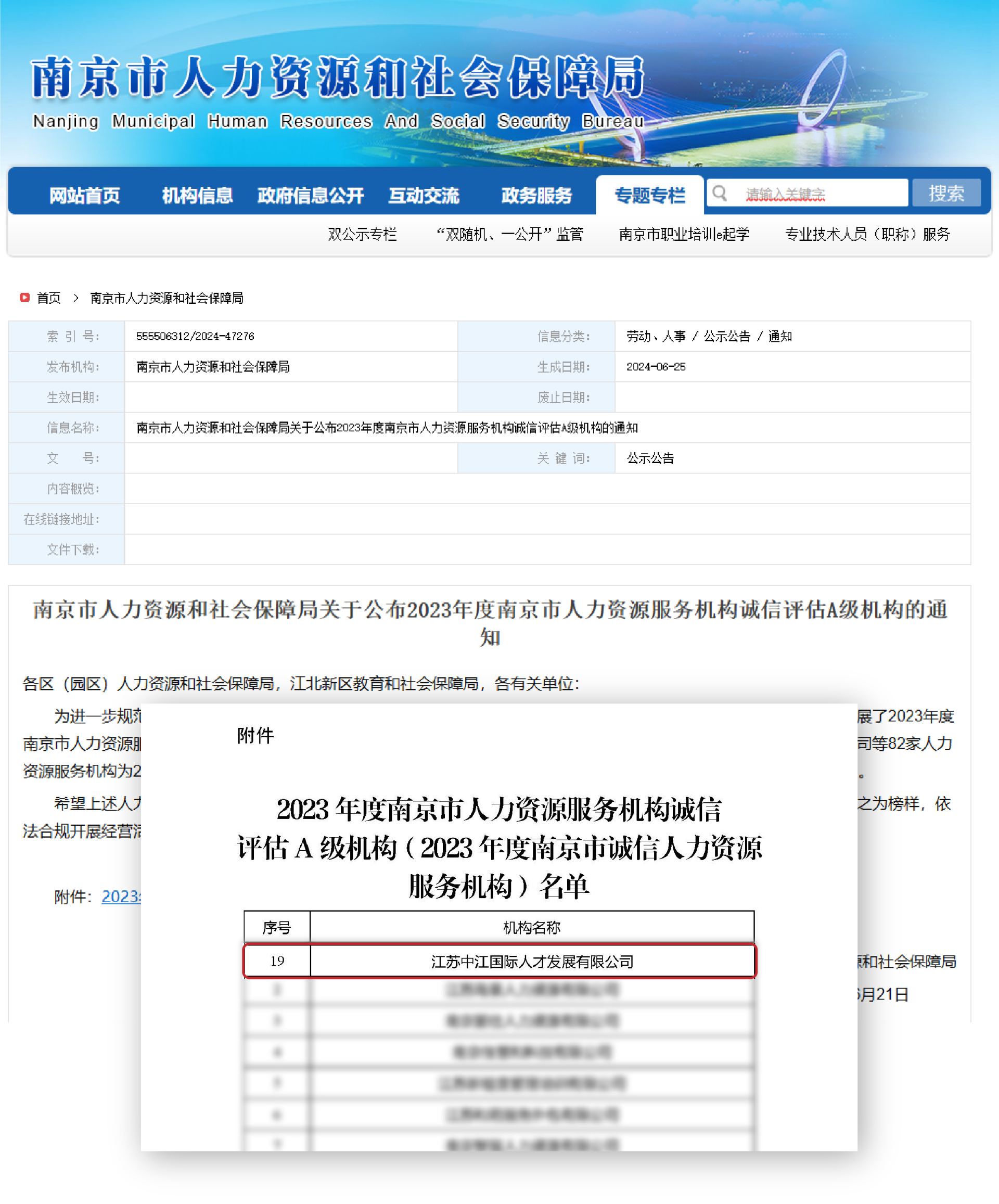Click generation date 2024-06-25
The width and height of the screenshot is (999, 1204).
pos(656,366)
